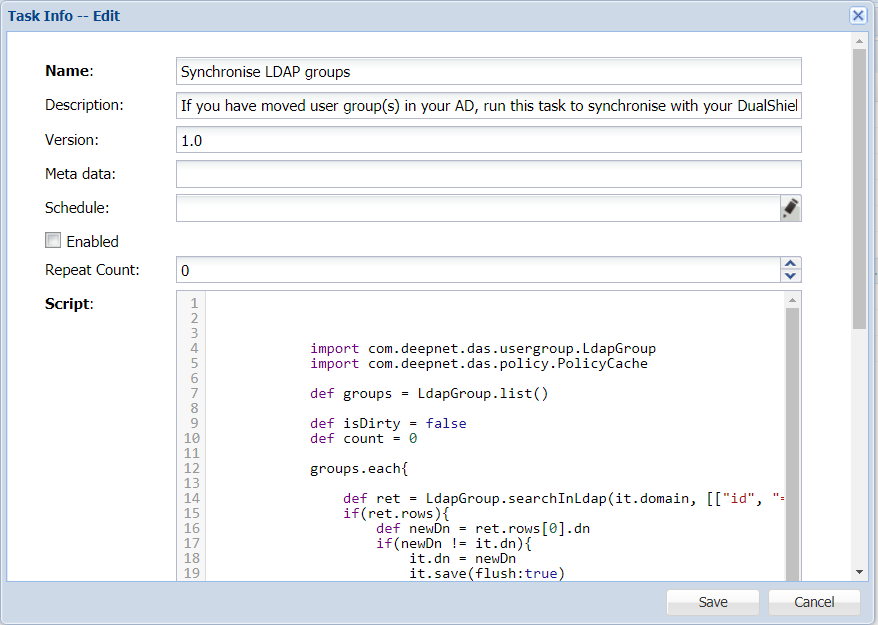
Task: Click the script editor's scroll-up arrow
Action: tap(793, 300)
